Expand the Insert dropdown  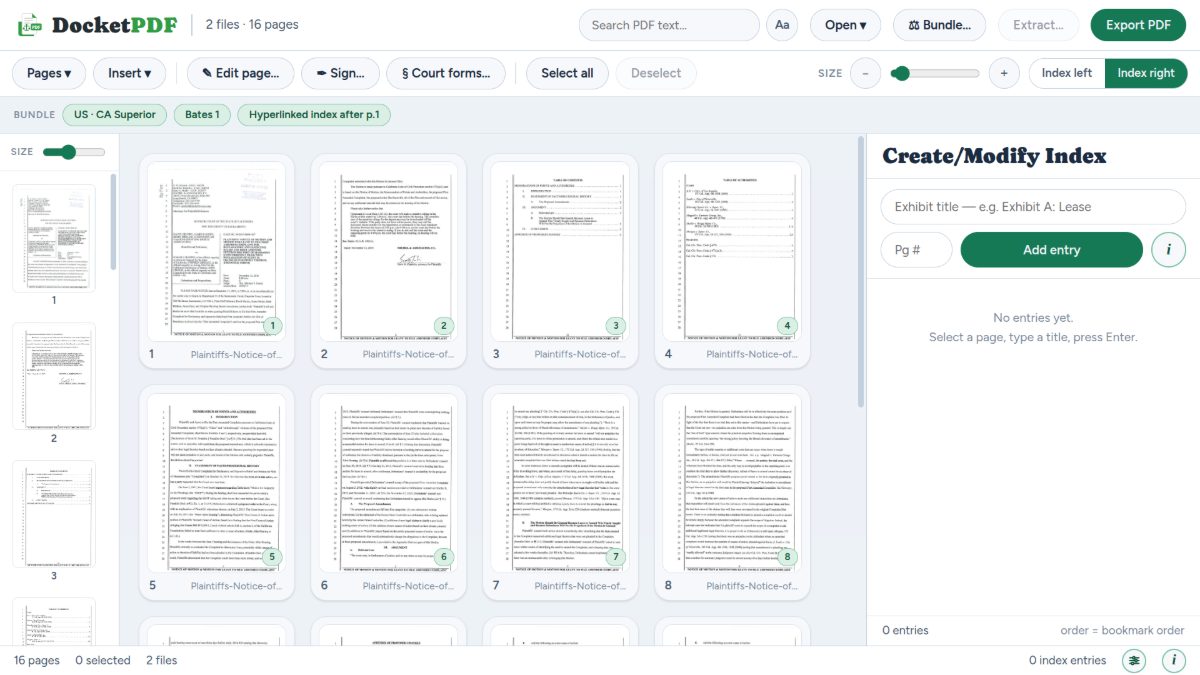coord(129,73)
